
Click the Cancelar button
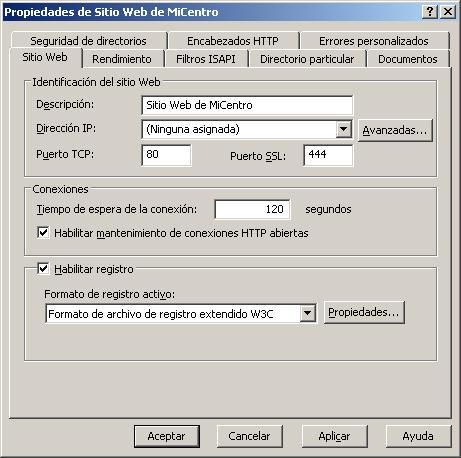click(x=249, y=436)
